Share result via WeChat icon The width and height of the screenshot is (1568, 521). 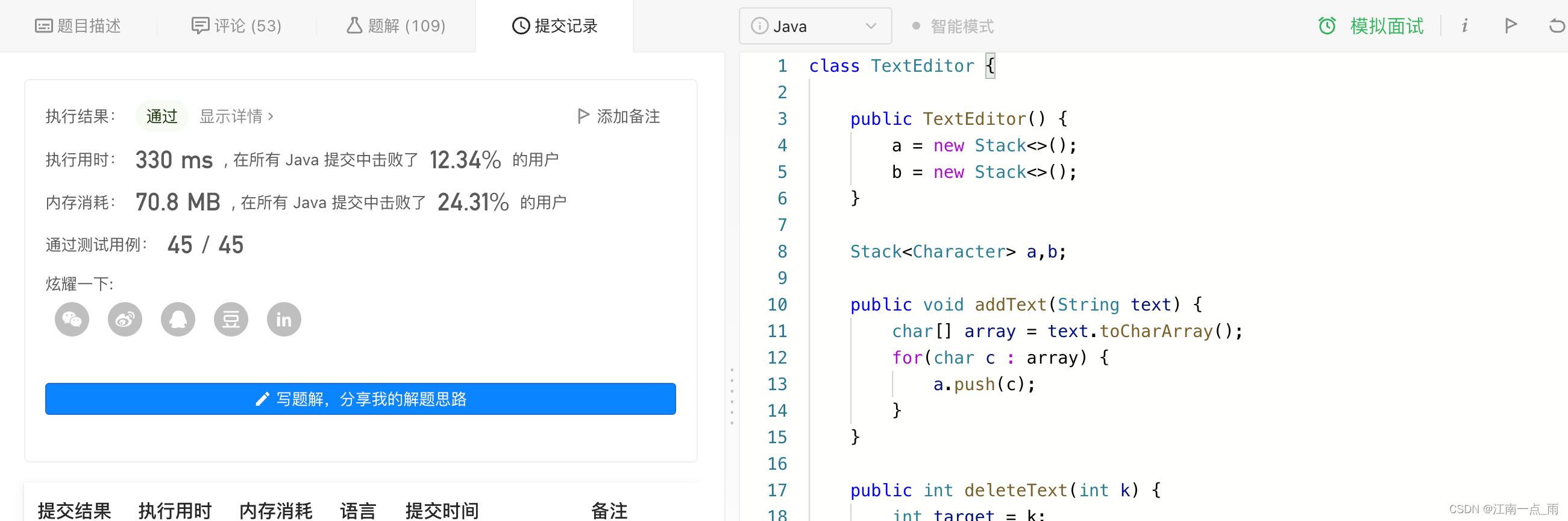(x=72, y=320)
